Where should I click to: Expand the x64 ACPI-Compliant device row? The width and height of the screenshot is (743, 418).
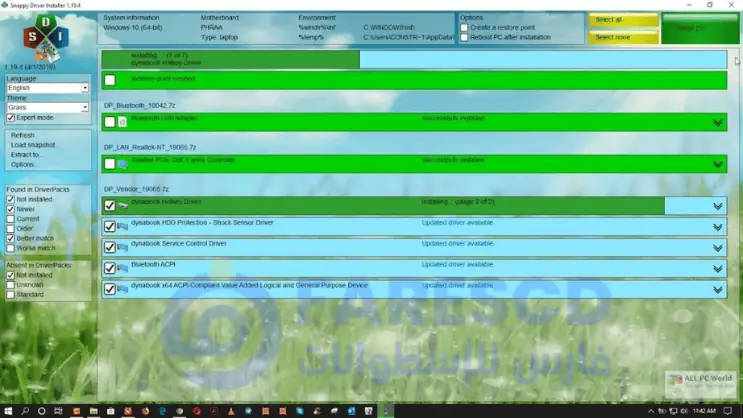click(x=717, y=290)
